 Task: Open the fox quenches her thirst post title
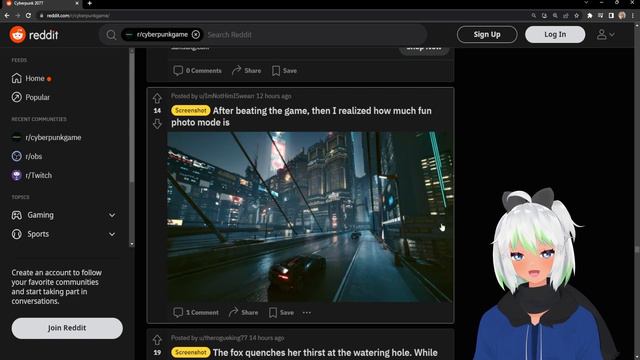coord(325,353)
